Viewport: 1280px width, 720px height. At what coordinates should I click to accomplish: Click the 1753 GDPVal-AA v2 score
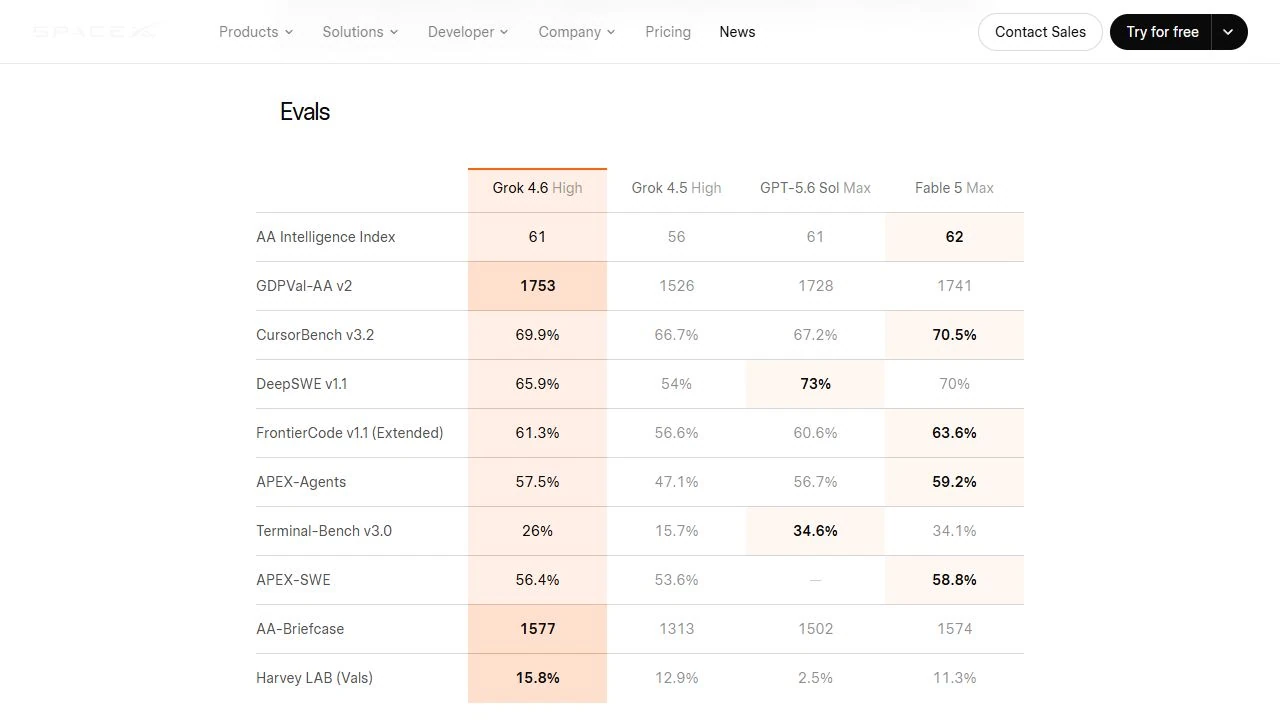coord(537,286)
